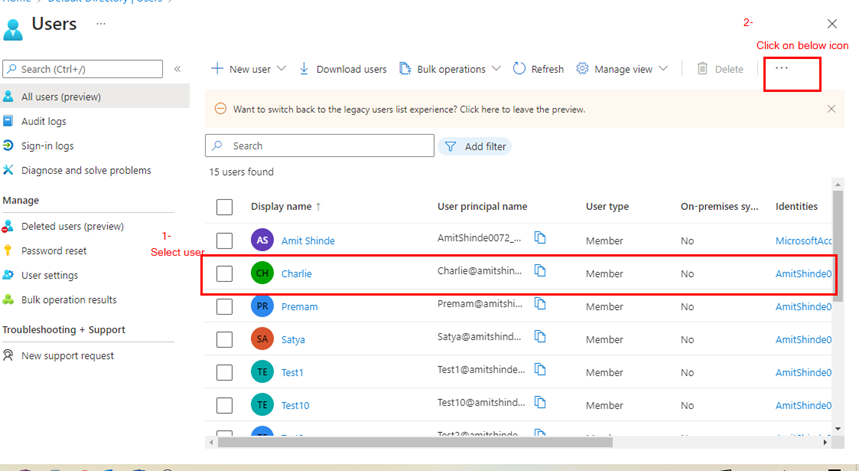This screenshot has width=859, height=471.
Task: Open Amit Shinde's user profile link
Action: (x=308, y=240)
